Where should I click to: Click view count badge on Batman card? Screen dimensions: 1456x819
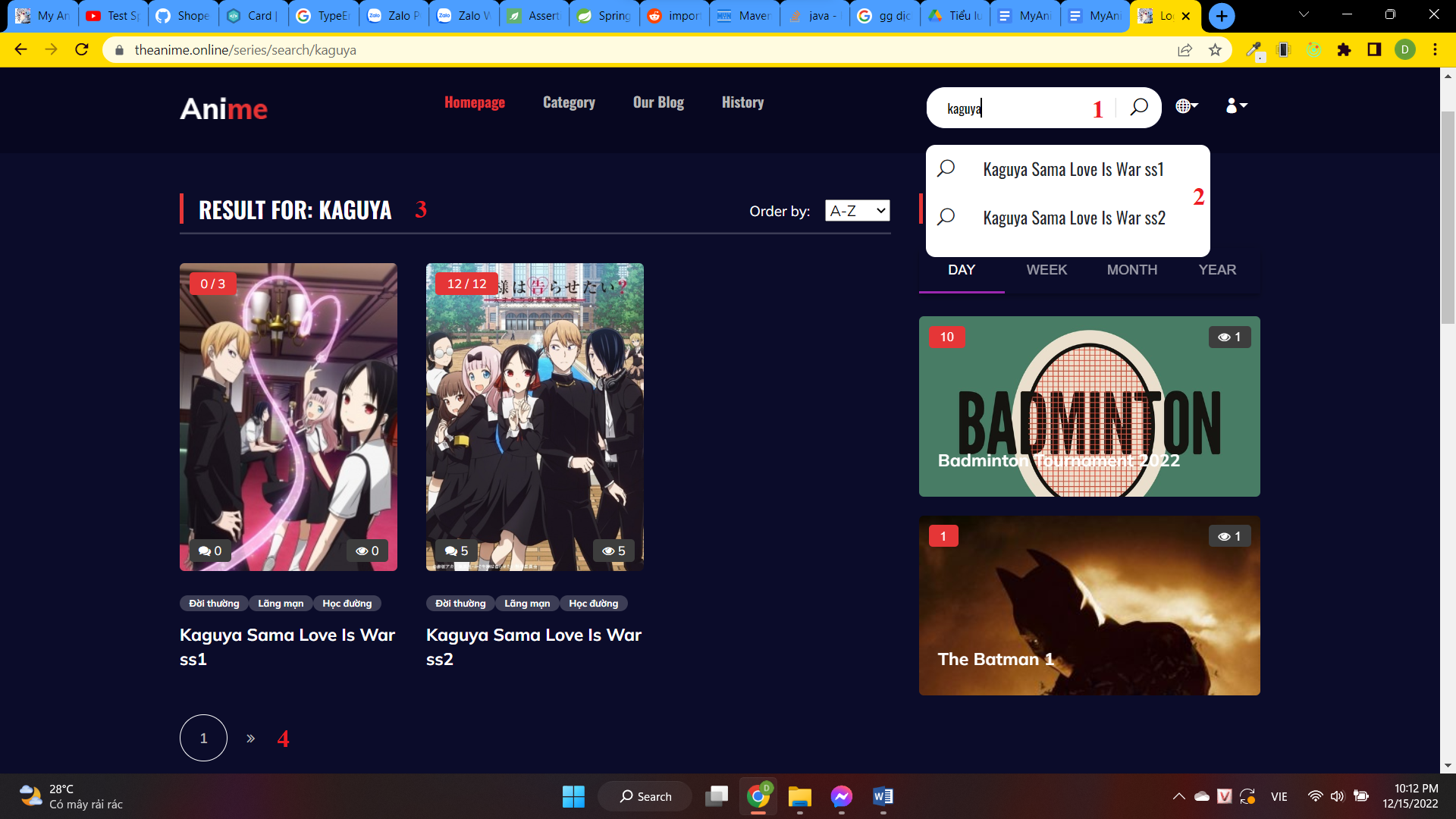pos(1229,536)
